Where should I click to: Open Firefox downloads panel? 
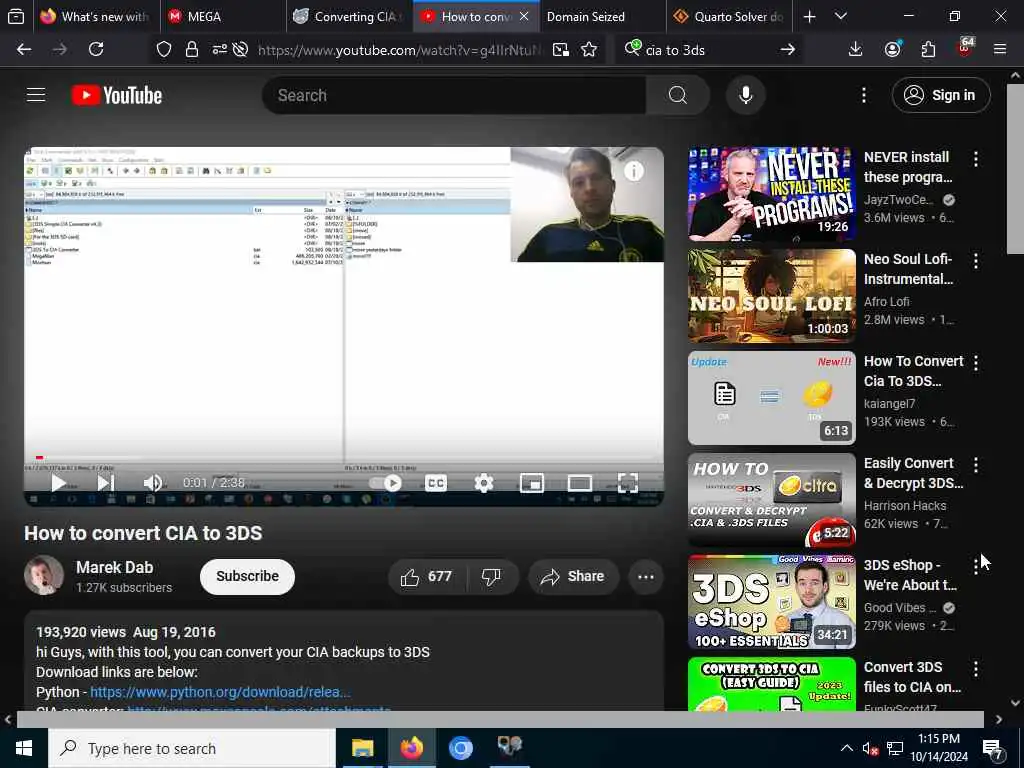click(855, 50)
